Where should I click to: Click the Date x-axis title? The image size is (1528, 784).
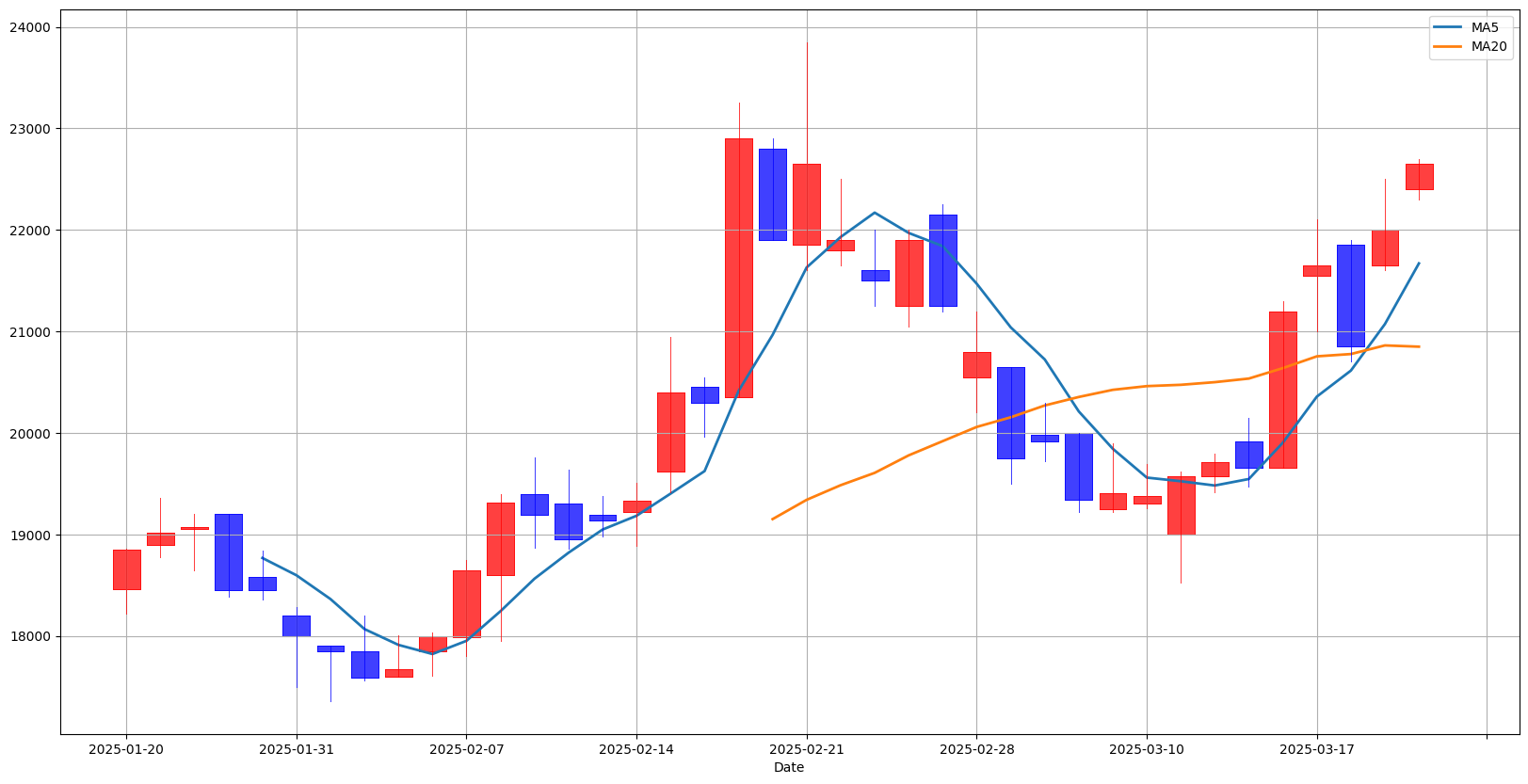[789, 767]
